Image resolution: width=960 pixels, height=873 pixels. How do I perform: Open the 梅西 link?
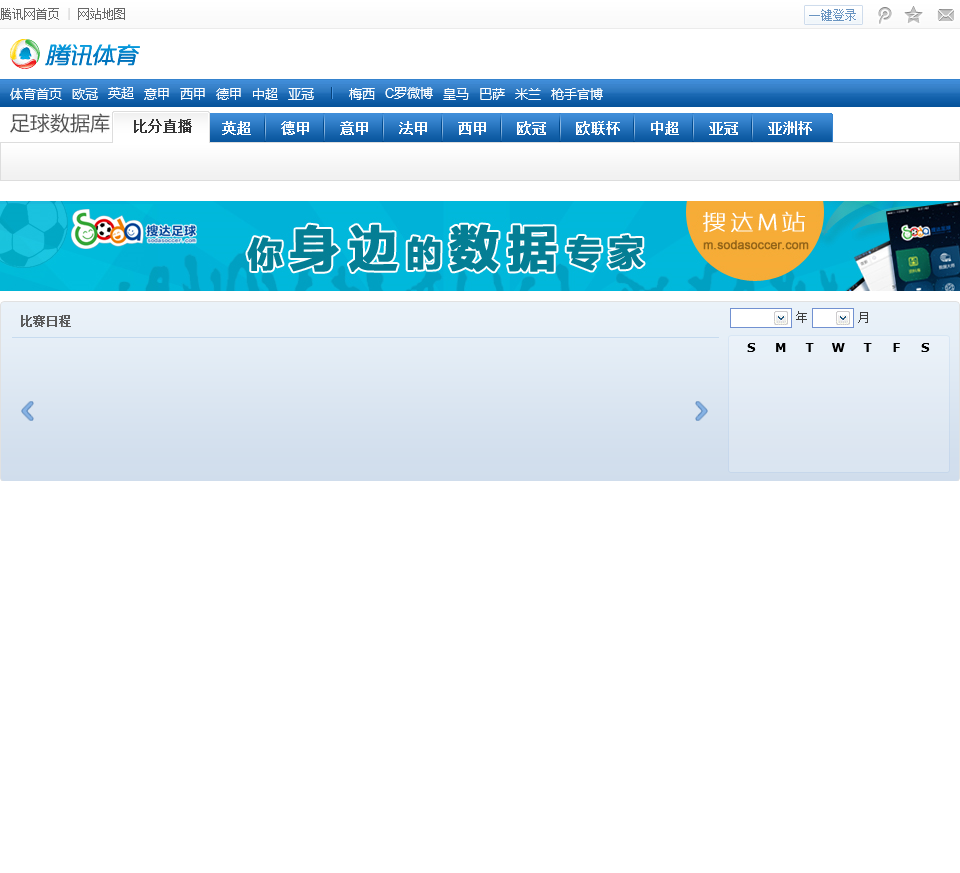click(361, 94)
